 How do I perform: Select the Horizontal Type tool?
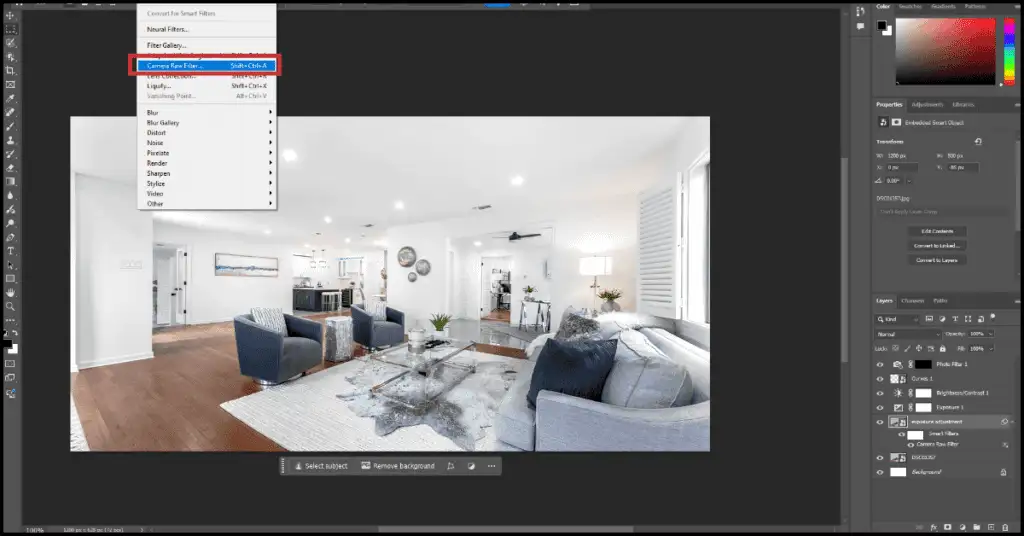click(x=10, y=251)
